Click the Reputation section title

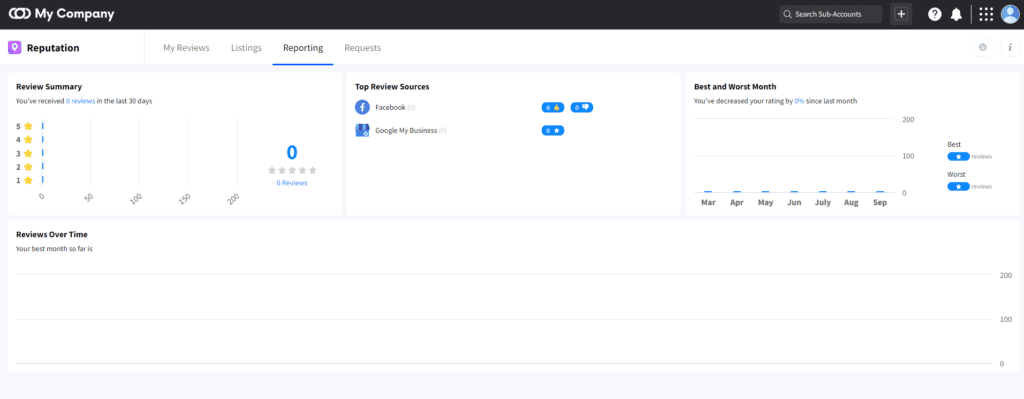coord(53,48)
